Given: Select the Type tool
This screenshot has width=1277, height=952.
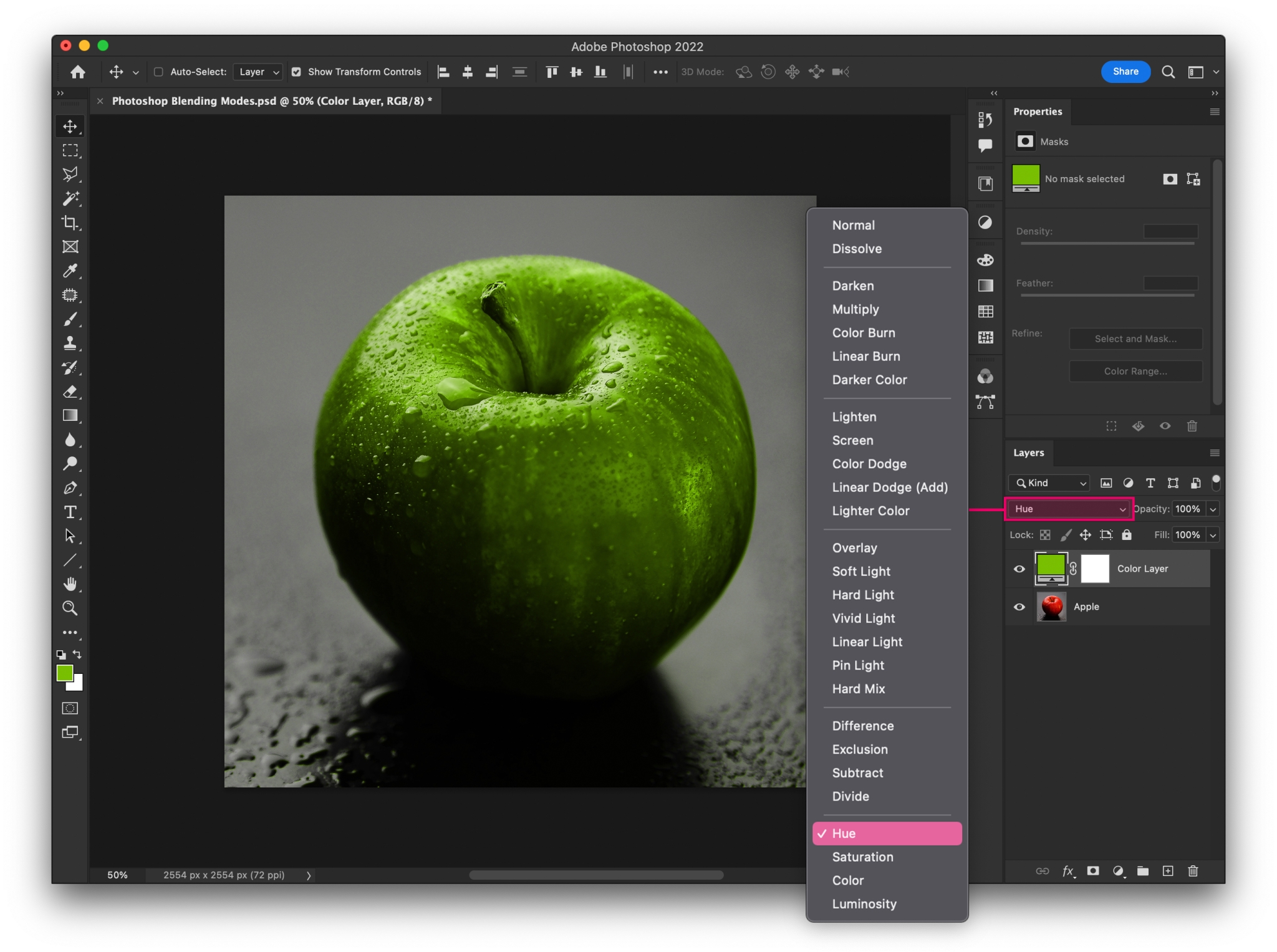Looking at the screenshot, I should click(x=70, y=512).
